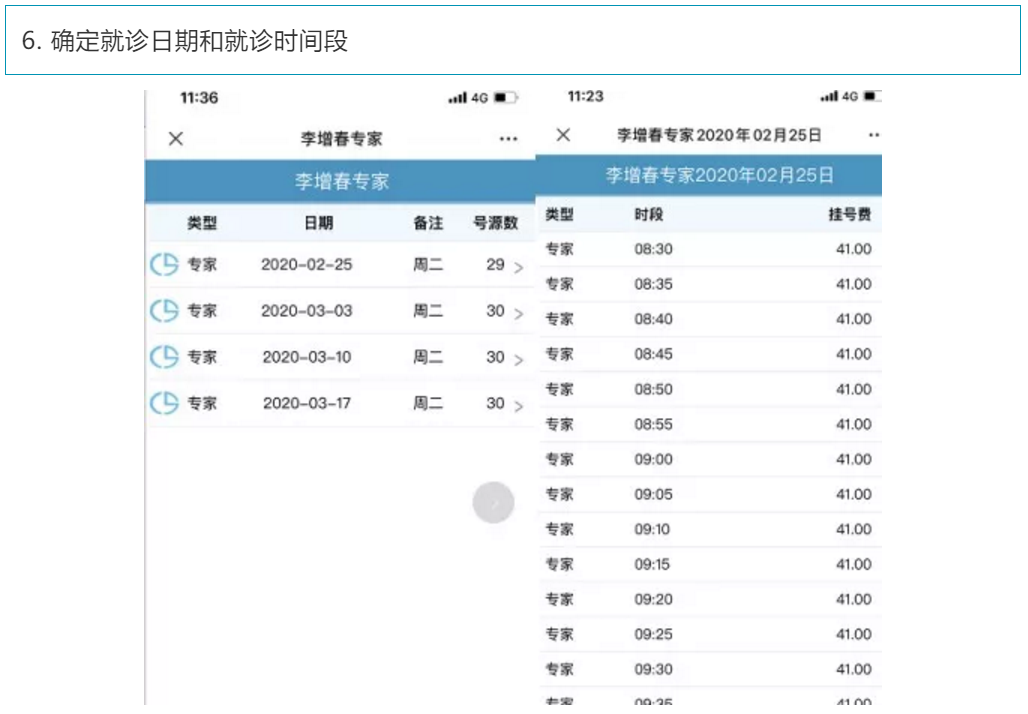The height and width of the screenshot is (714, 1028).
Task: Select the date 2020-03-17
Action: coord(307,403)
